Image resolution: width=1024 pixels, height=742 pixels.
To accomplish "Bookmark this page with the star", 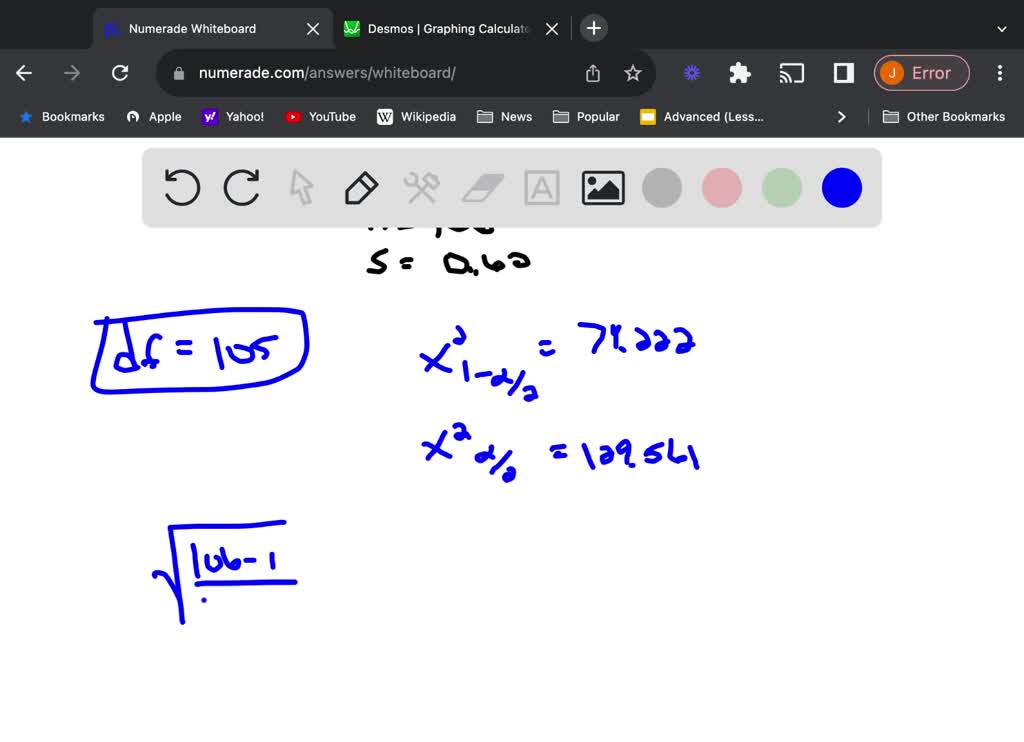I will click(x=633, y=73).
